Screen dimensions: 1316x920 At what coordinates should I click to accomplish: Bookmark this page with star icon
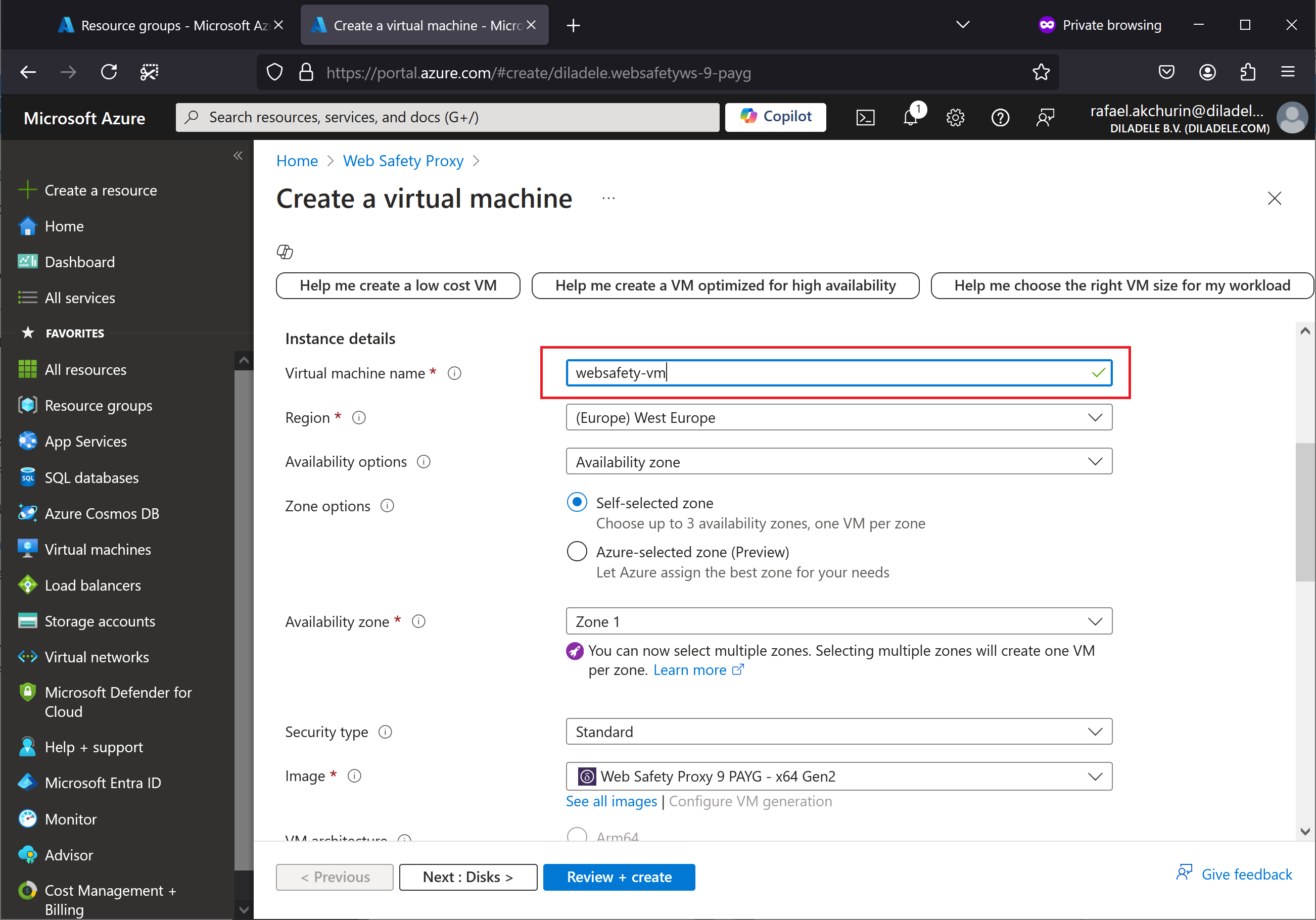point(1041,72)
